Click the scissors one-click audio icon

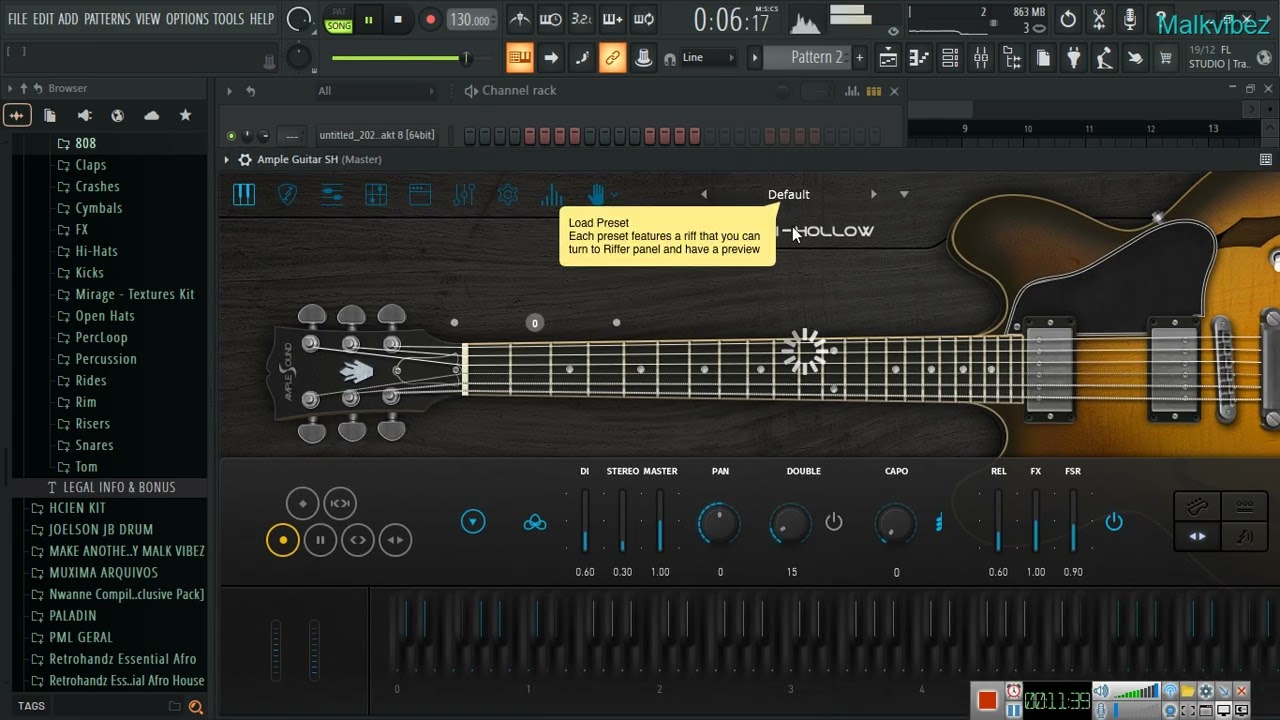(x=1099, y=19)
